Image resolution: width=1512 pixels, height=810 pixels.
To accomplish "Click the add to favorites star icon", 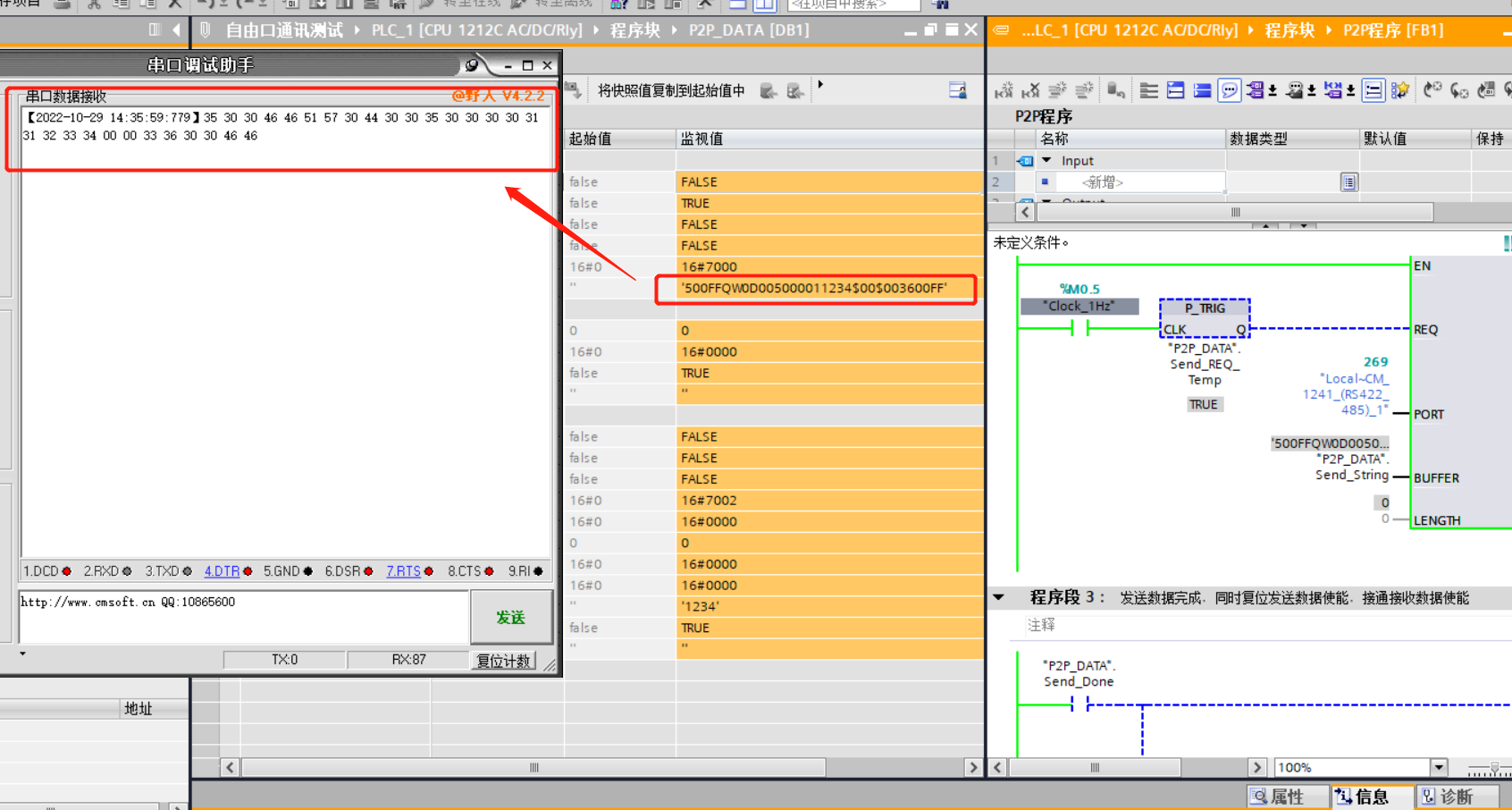I will point(1400,90).
